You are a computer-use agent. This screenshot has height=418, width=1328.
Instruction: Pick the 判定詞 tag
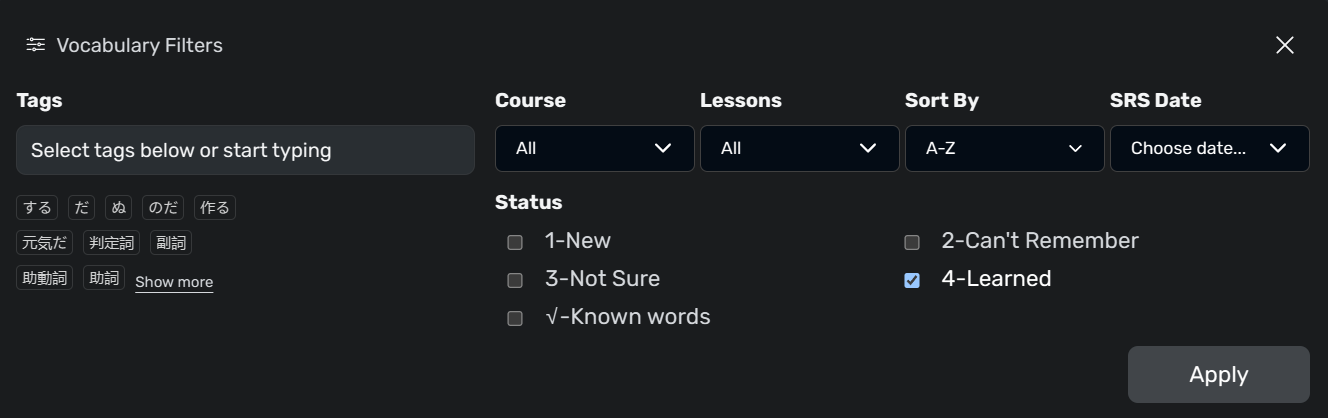(111, 242)
